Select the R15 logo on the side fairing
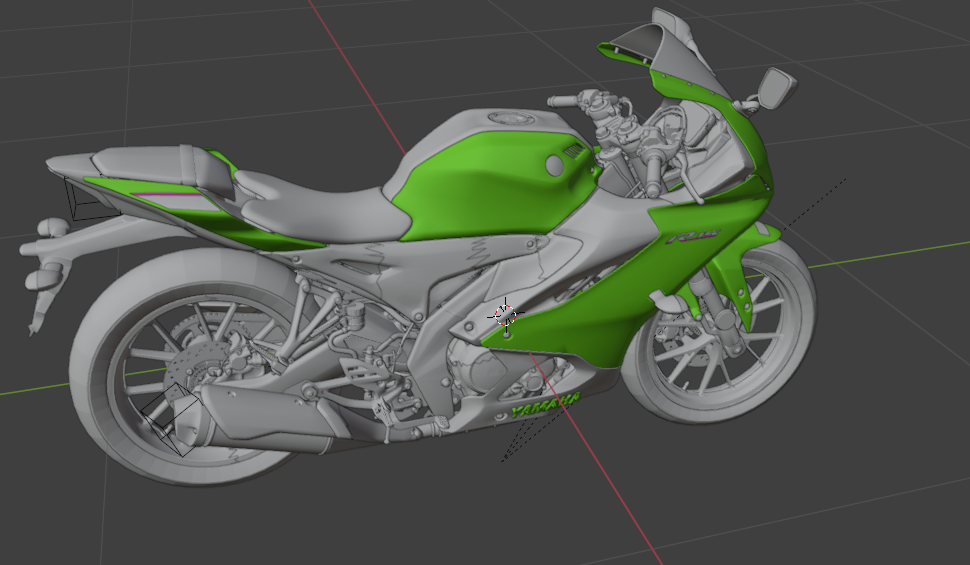970x565 pixels. tap(693, 236)
